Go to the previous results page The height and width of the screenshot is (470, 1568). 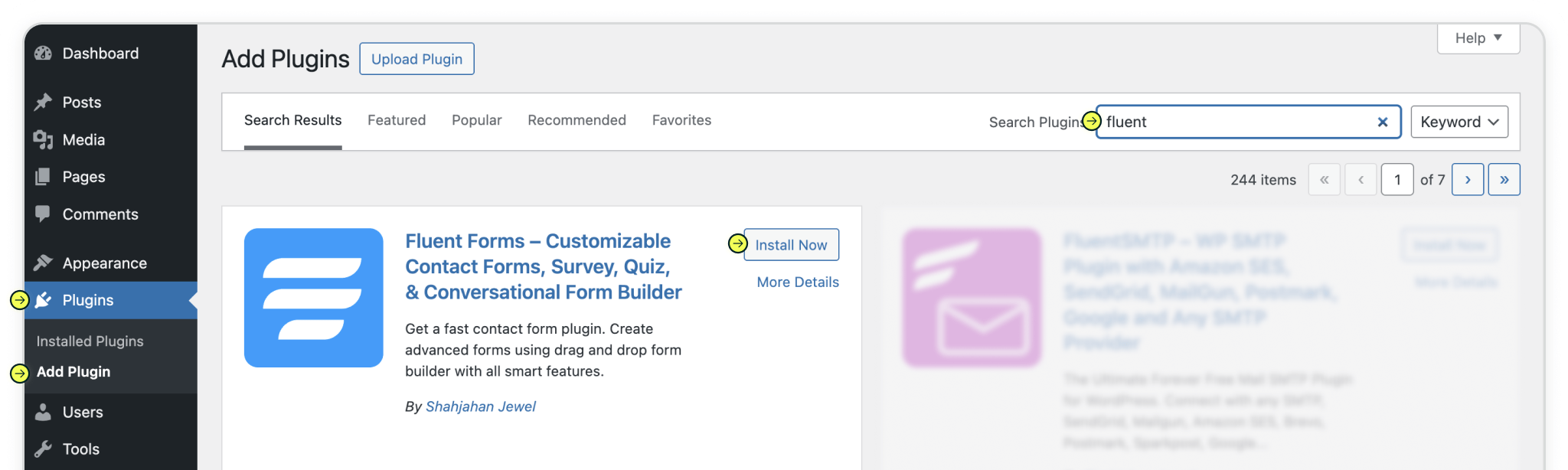pyautogui.click(x=1361, y=179)
